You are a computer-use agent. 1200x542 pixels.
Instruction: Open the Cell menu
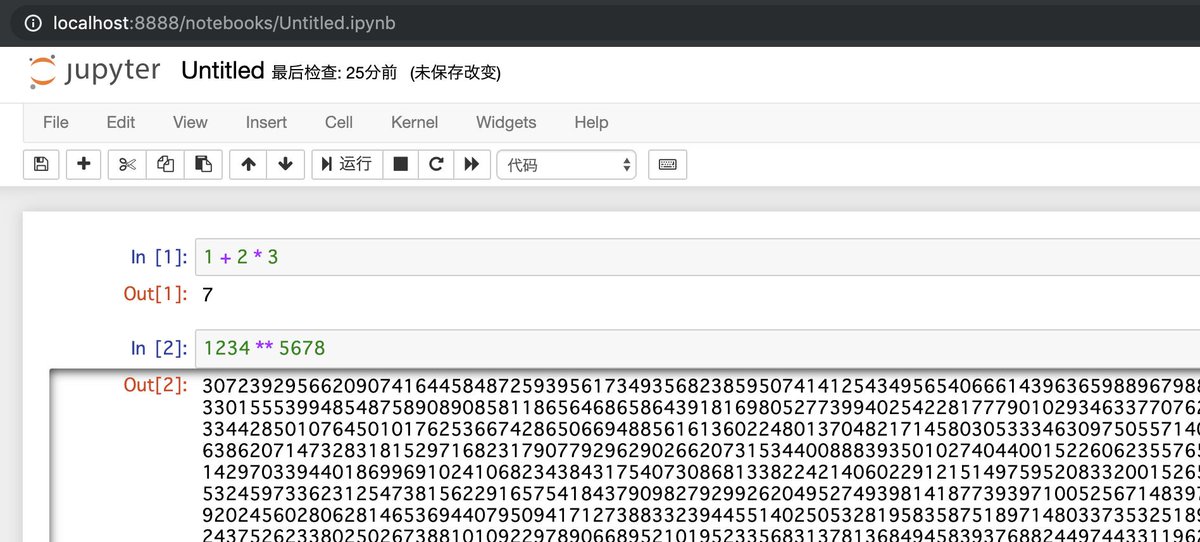pos(339,122)
